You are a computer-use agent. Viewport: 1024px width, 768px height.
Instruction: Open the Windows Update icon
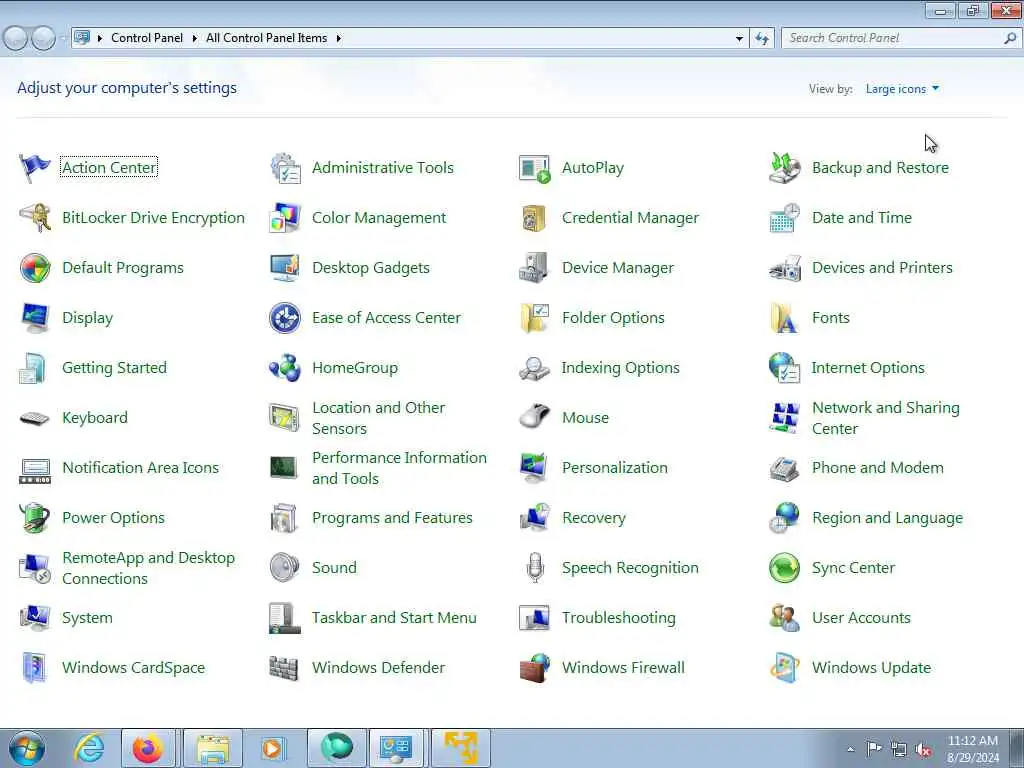click(x=785, y=667)
